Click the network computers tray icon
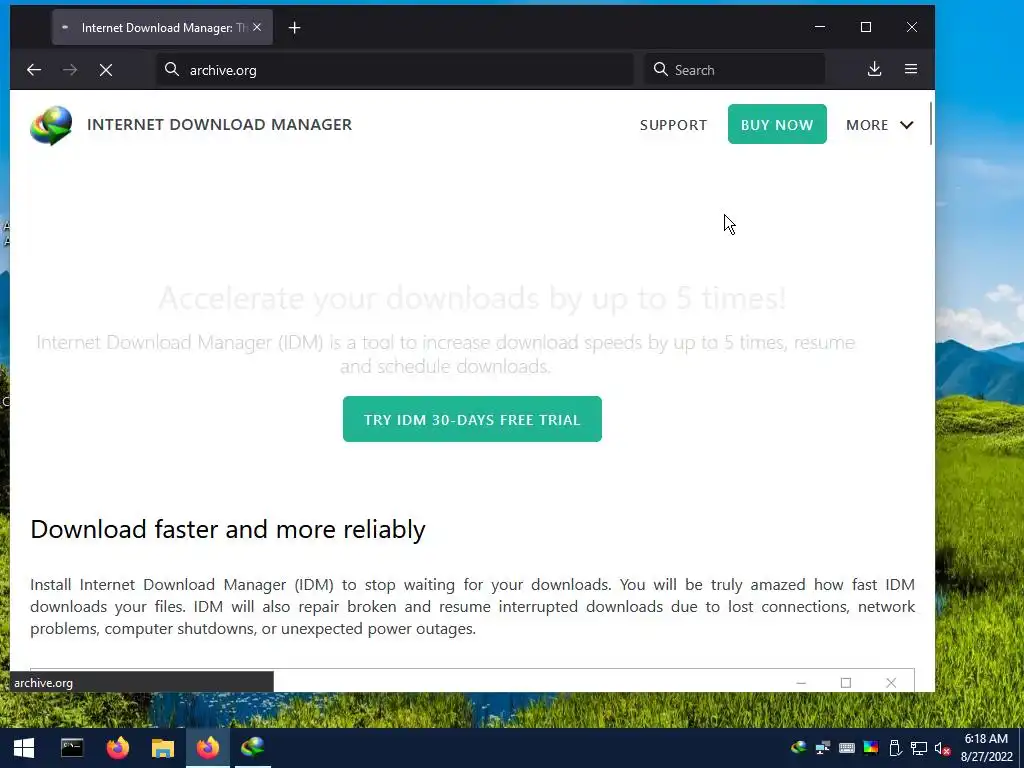The width and height of the screenshot is (1024, 768). pos(823,748)
